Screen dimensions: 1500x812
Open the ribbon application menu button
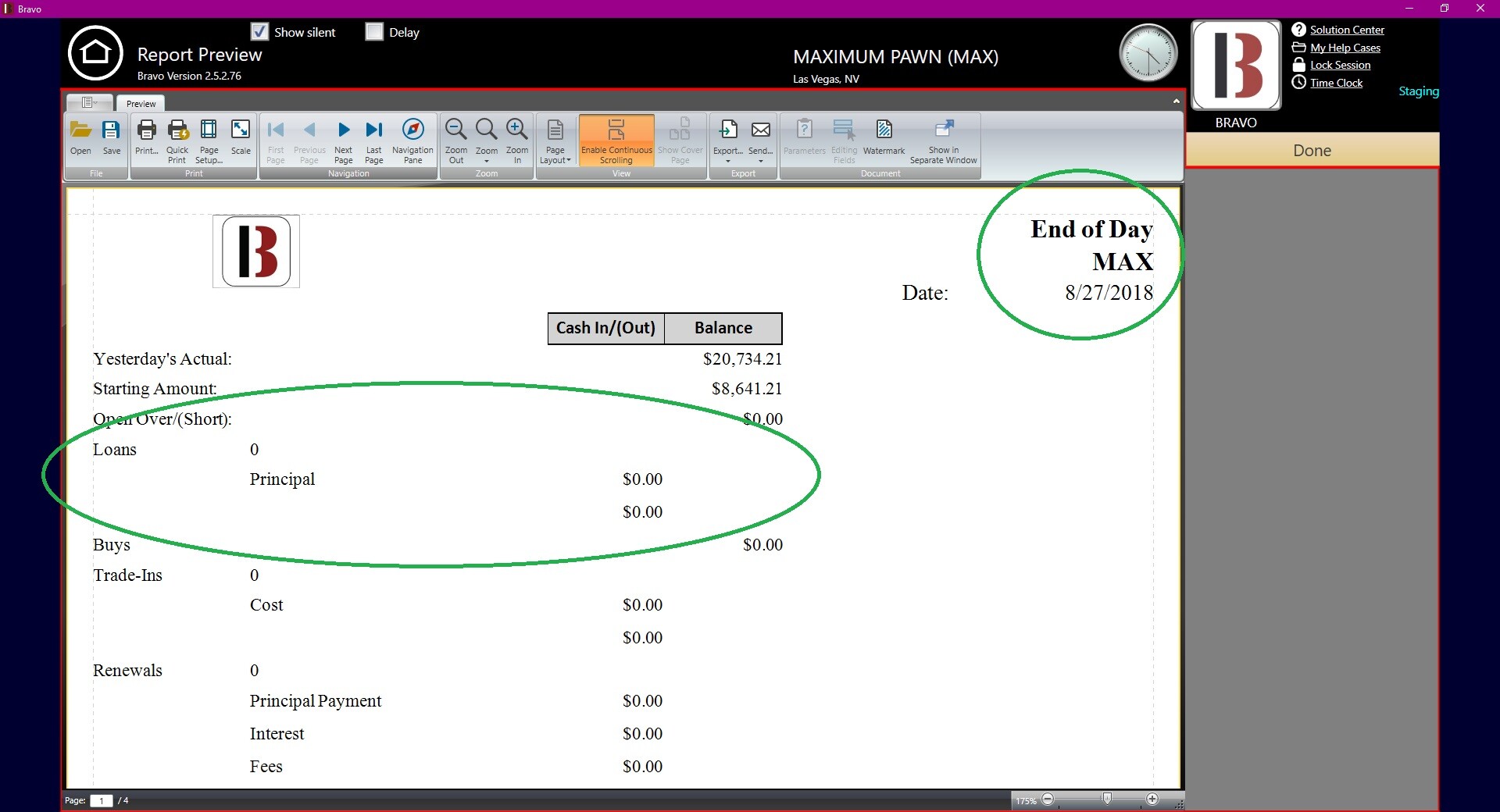88,102
